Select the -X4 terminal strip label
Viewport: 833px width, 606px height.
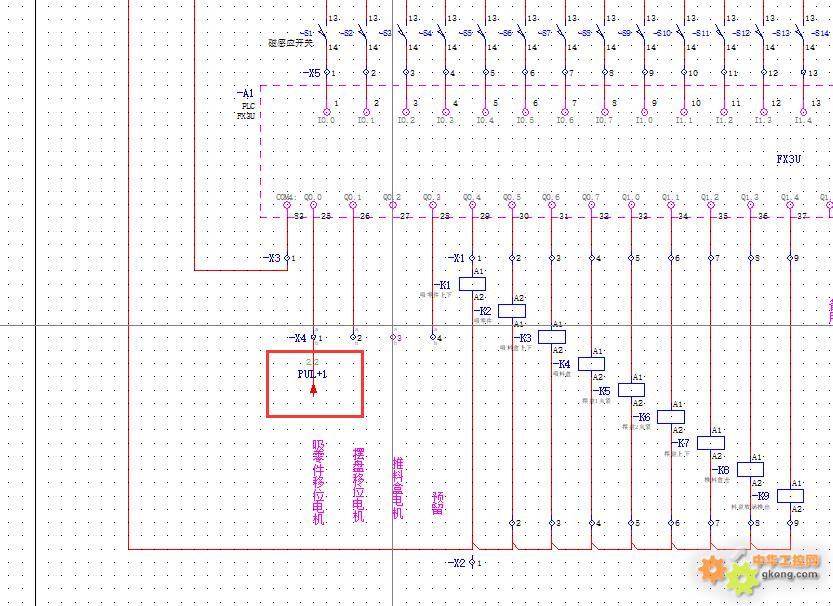pyautogui.click(x=298, y=338)
